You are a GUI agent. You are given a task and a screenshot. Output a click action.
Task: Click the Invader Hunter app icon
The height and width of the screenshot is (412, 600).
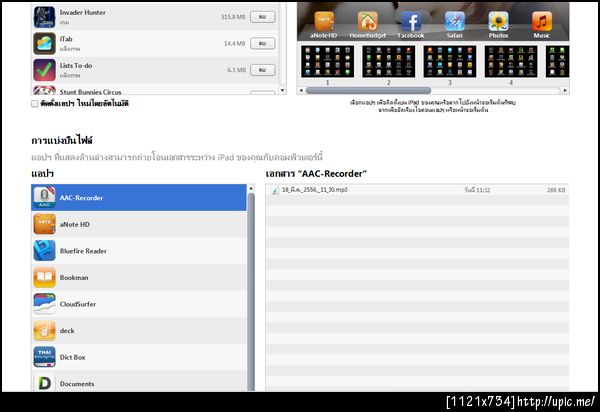click(x=44, y=17)
